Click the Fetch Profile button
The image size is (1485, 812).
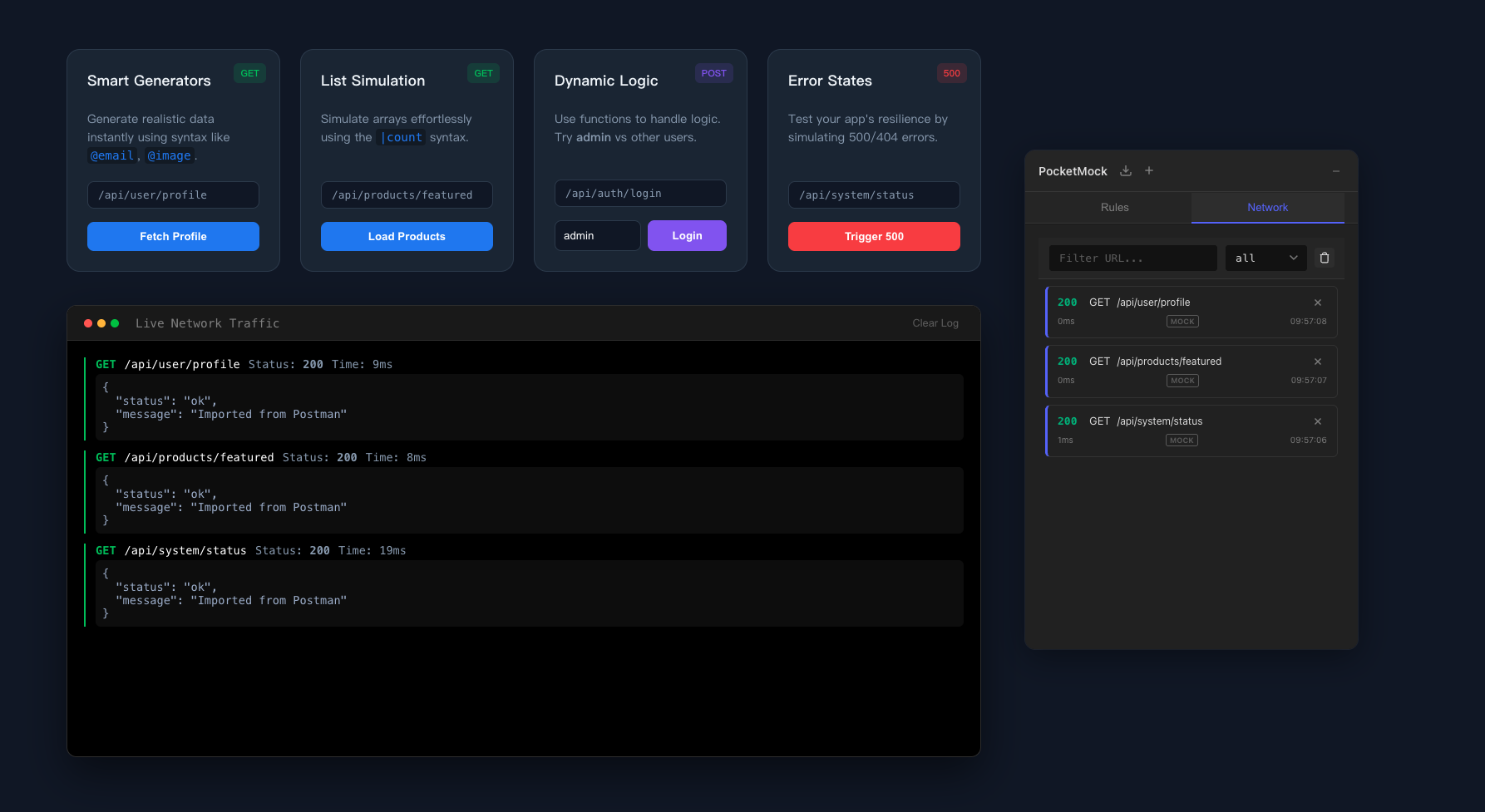[x=173, y=236]
